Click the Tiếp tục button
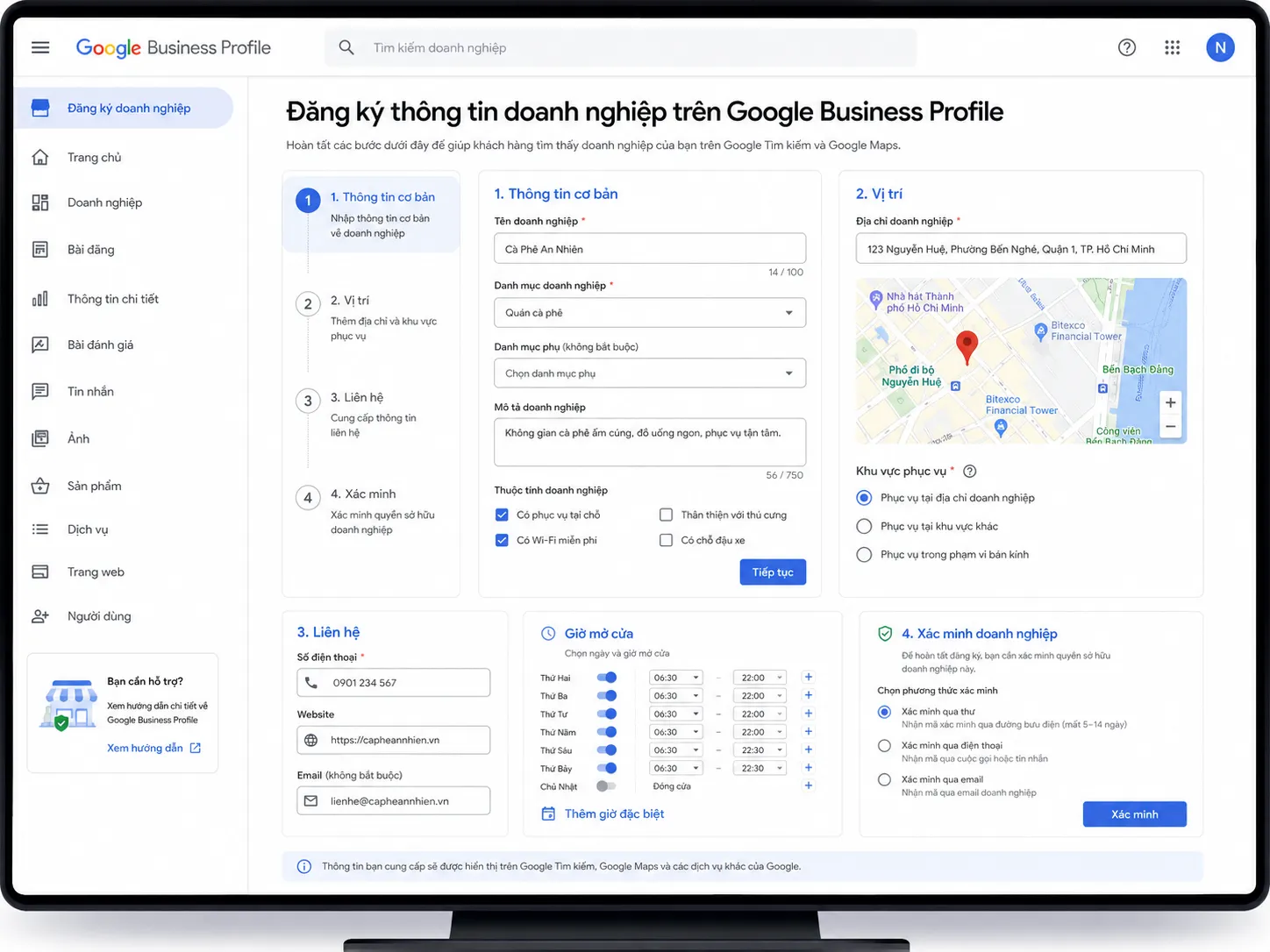 773,572
